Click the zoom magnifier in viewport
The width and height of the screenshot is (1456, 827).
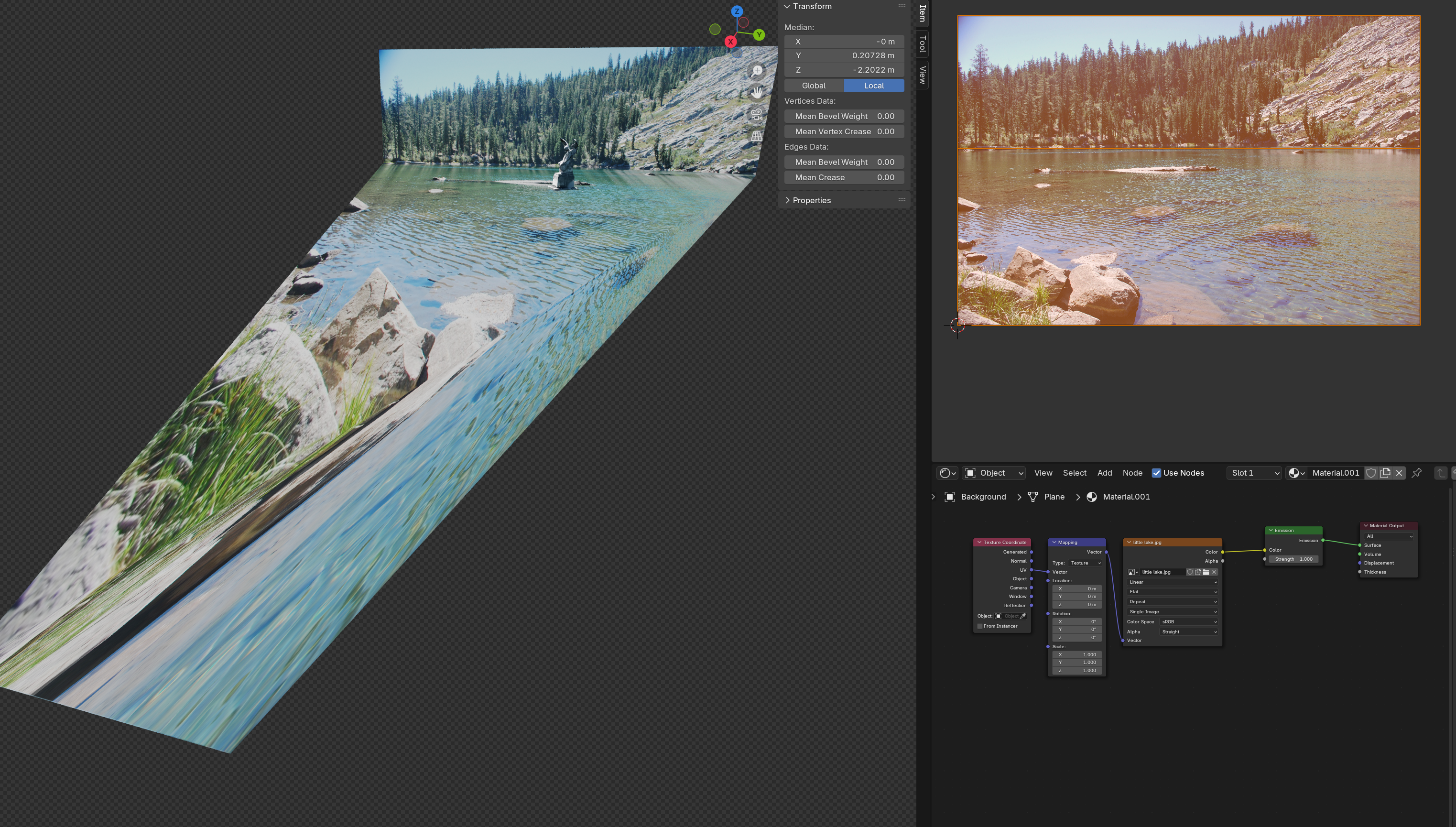[757, 71]
